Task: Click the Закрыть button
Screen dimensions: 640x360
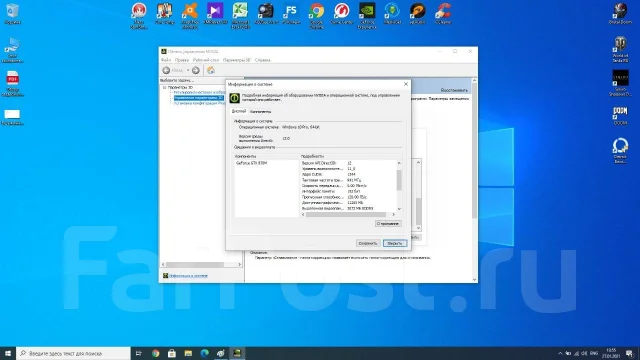Action: (395, 243)
